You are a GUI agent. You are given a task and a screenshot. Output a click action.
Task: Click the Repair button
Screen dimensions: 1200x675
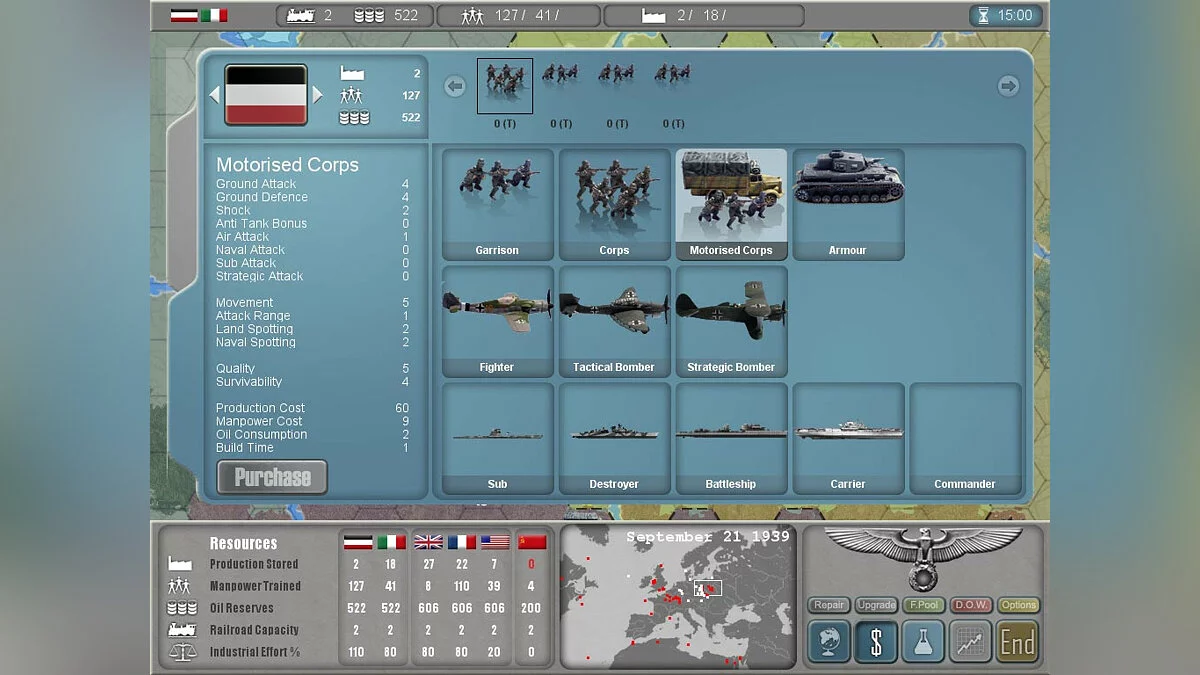[829, 605]
